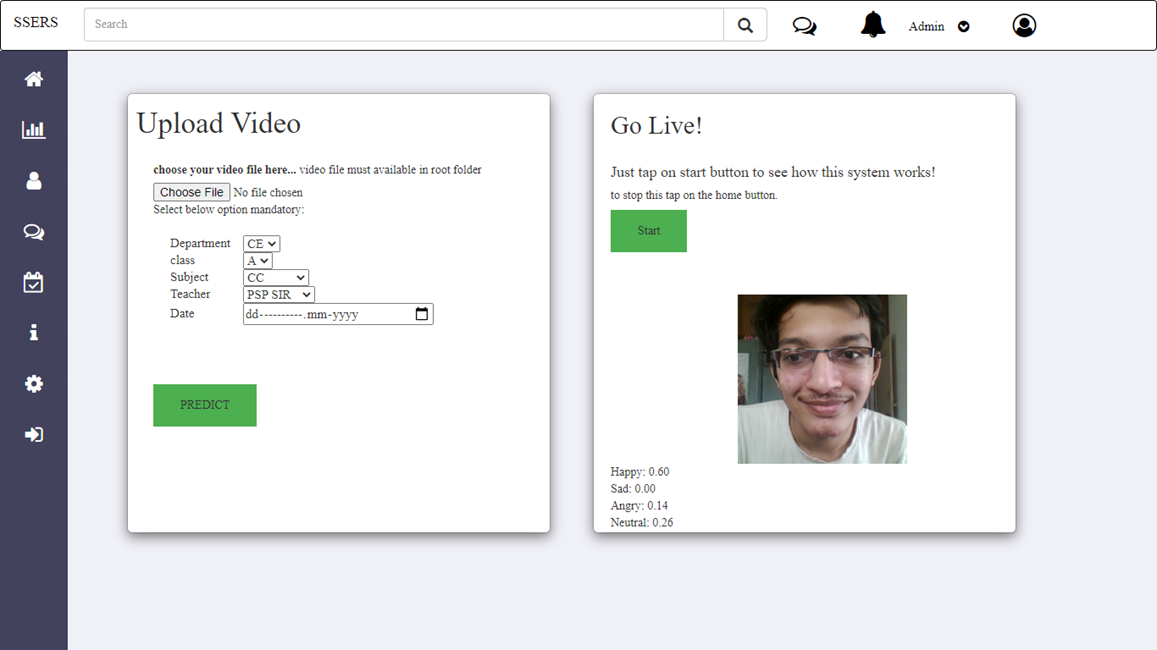Click the 'Upload Video' heading
Image resolution: width=1157 pixels, height=650 pixels.
tap(218, 123)
